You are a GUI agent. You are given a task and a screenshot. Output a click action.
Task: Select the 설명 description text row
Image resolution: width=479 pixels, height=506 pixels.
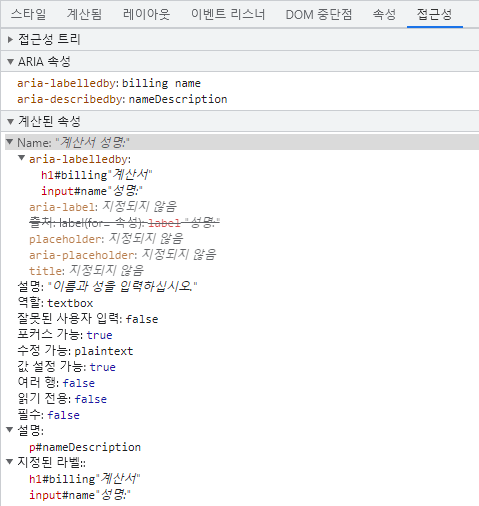click(x=107, y=286)
